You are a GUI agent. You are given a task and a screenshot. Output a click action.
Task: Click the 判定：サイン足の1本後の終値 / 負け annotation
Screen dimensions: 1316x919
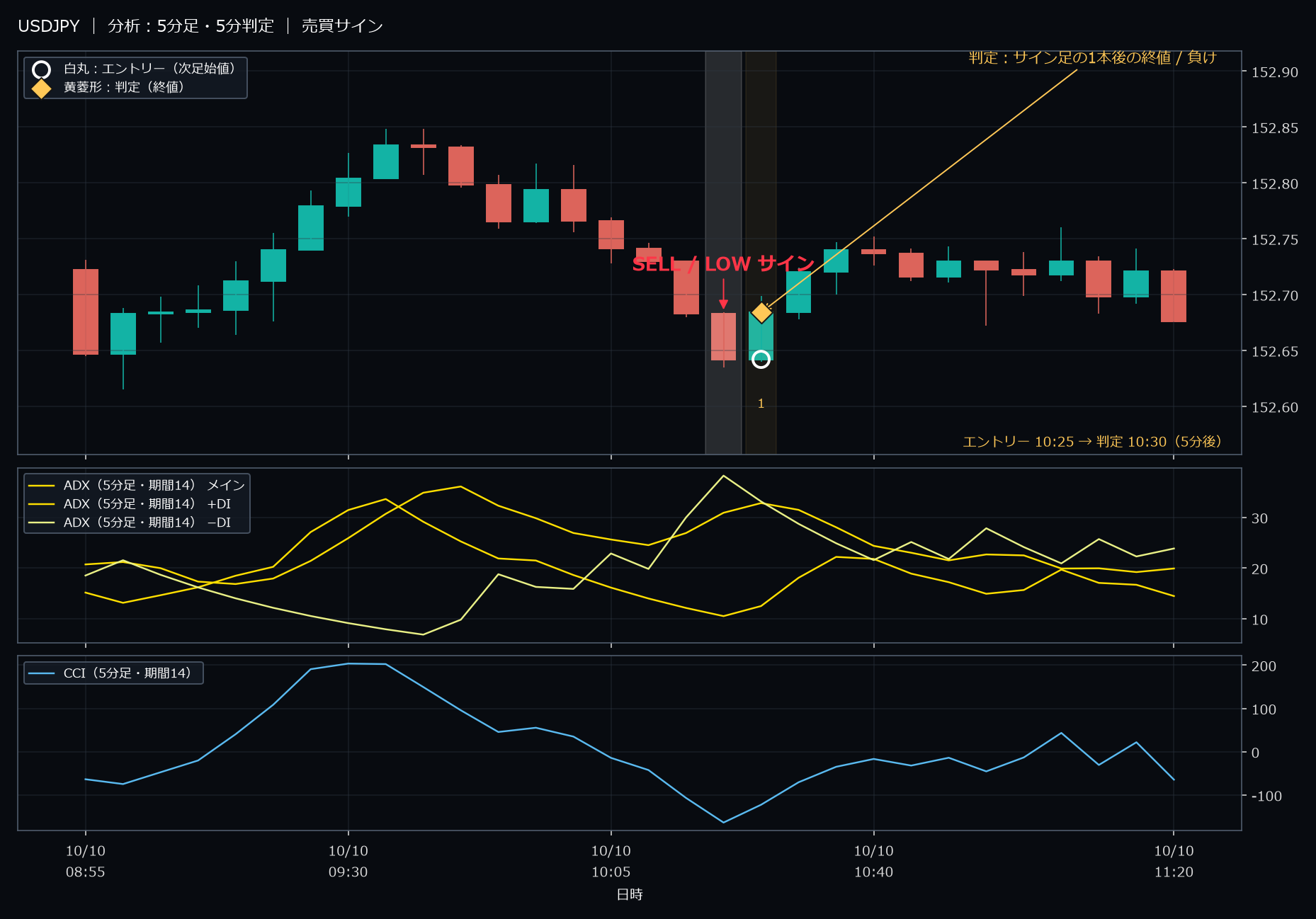(x=1093, y=57)
